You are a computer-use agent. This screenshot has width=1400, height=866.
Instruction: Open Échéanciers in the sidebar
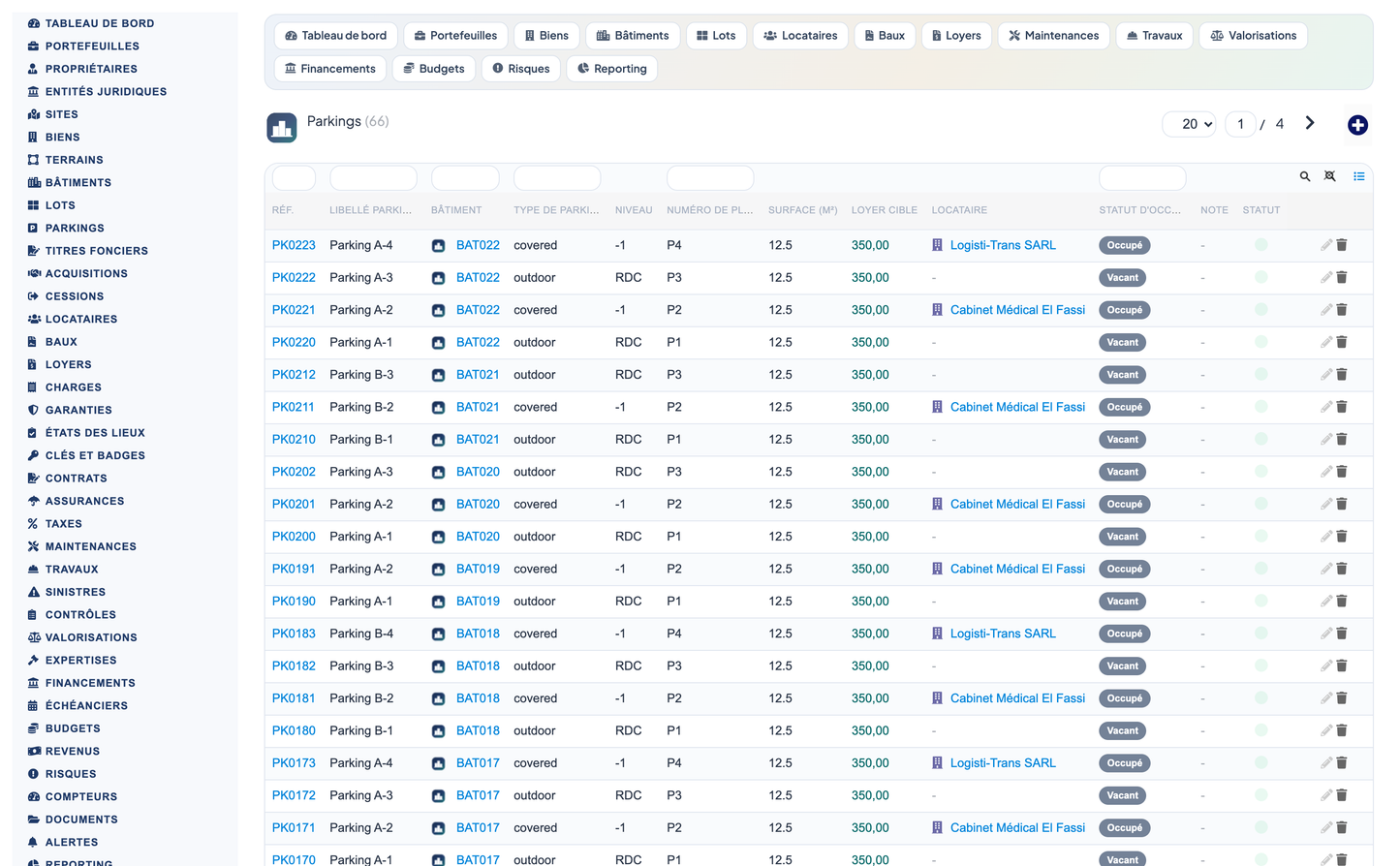86,706
